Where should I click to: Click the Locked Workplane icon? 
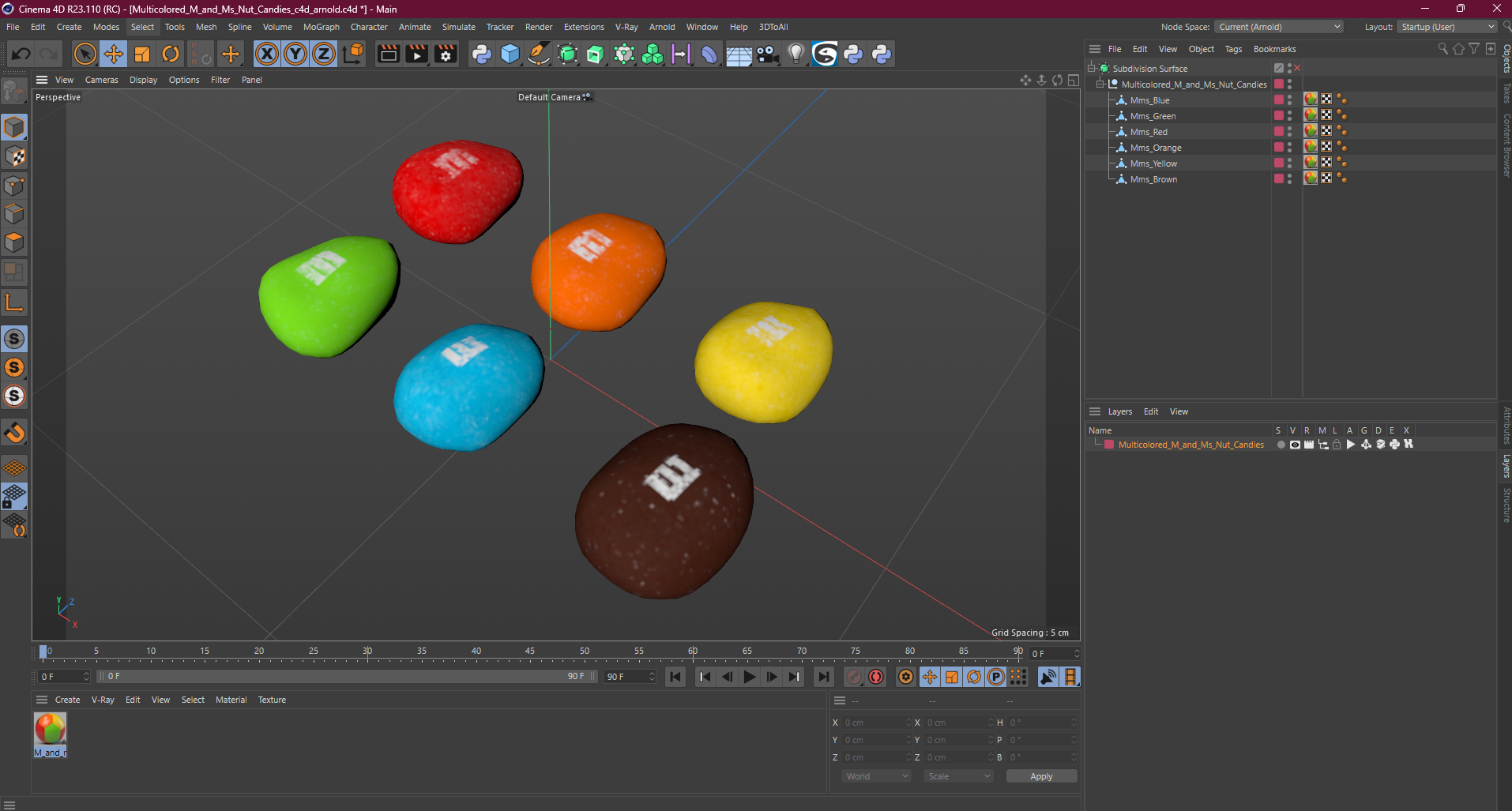(x=14, y=496)
